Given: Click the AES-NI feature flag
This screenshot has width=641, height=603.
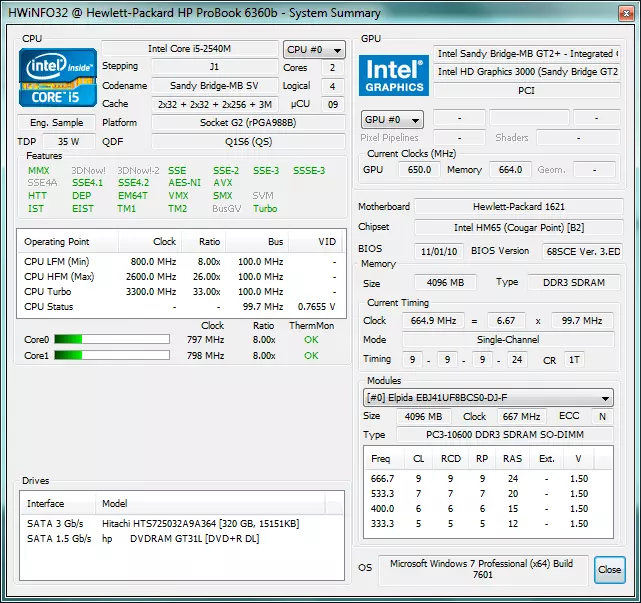Looking at the screenshot, I should pos(184,183).
